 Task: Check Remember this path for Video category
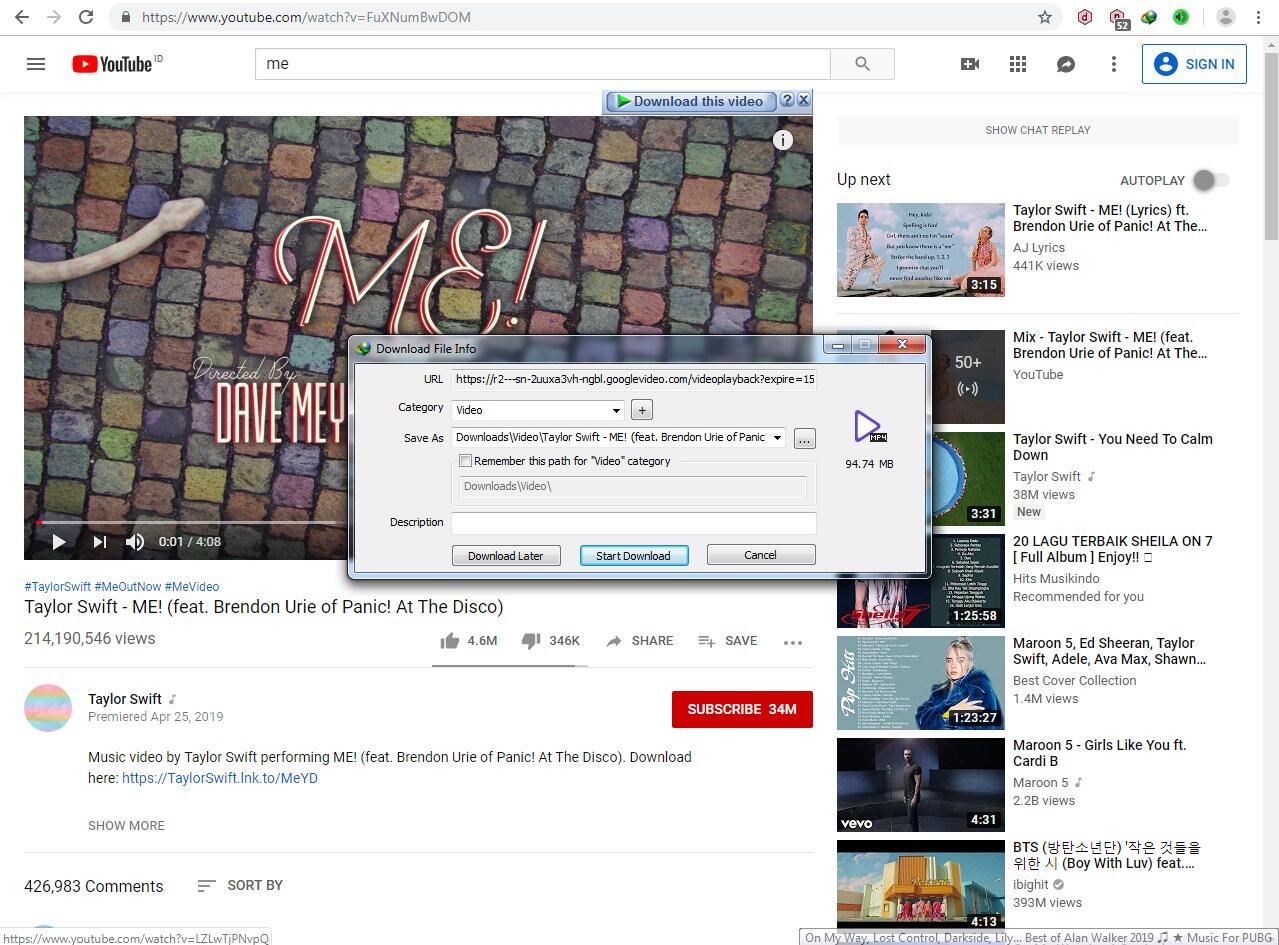point(465,461)
